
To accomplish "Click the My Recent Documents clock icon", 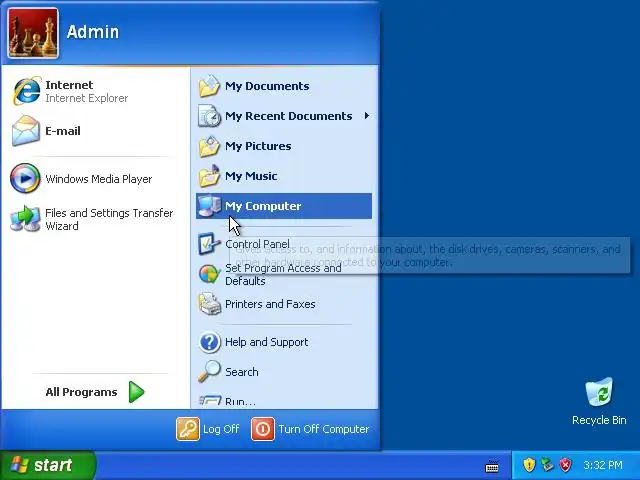I will tap(209, 116).
